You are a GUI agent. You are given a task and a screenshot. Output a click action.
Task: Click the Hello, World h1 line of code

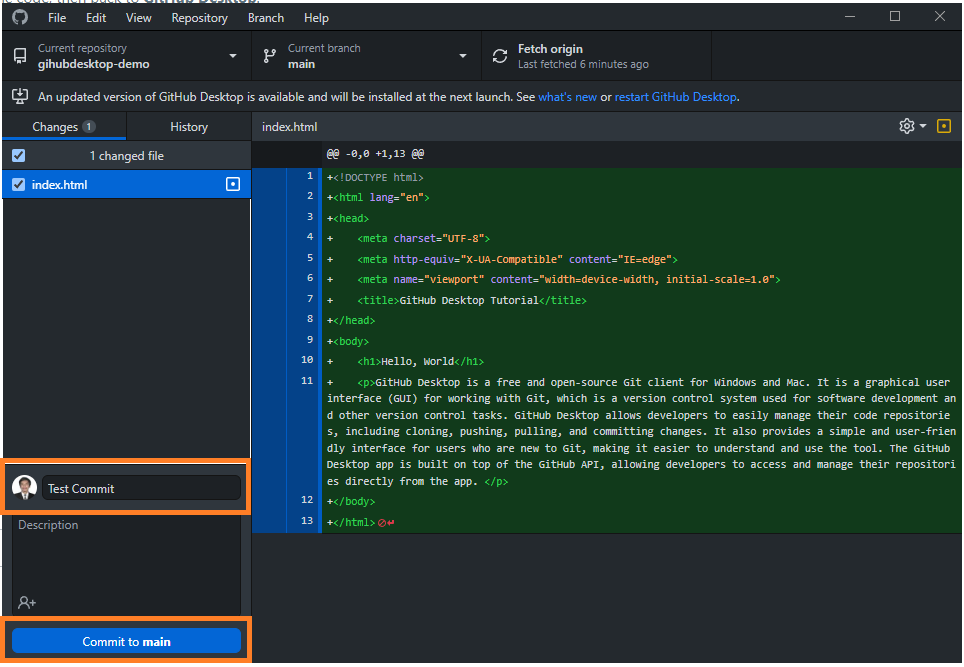pyautogui.click(x=421, y=361)
